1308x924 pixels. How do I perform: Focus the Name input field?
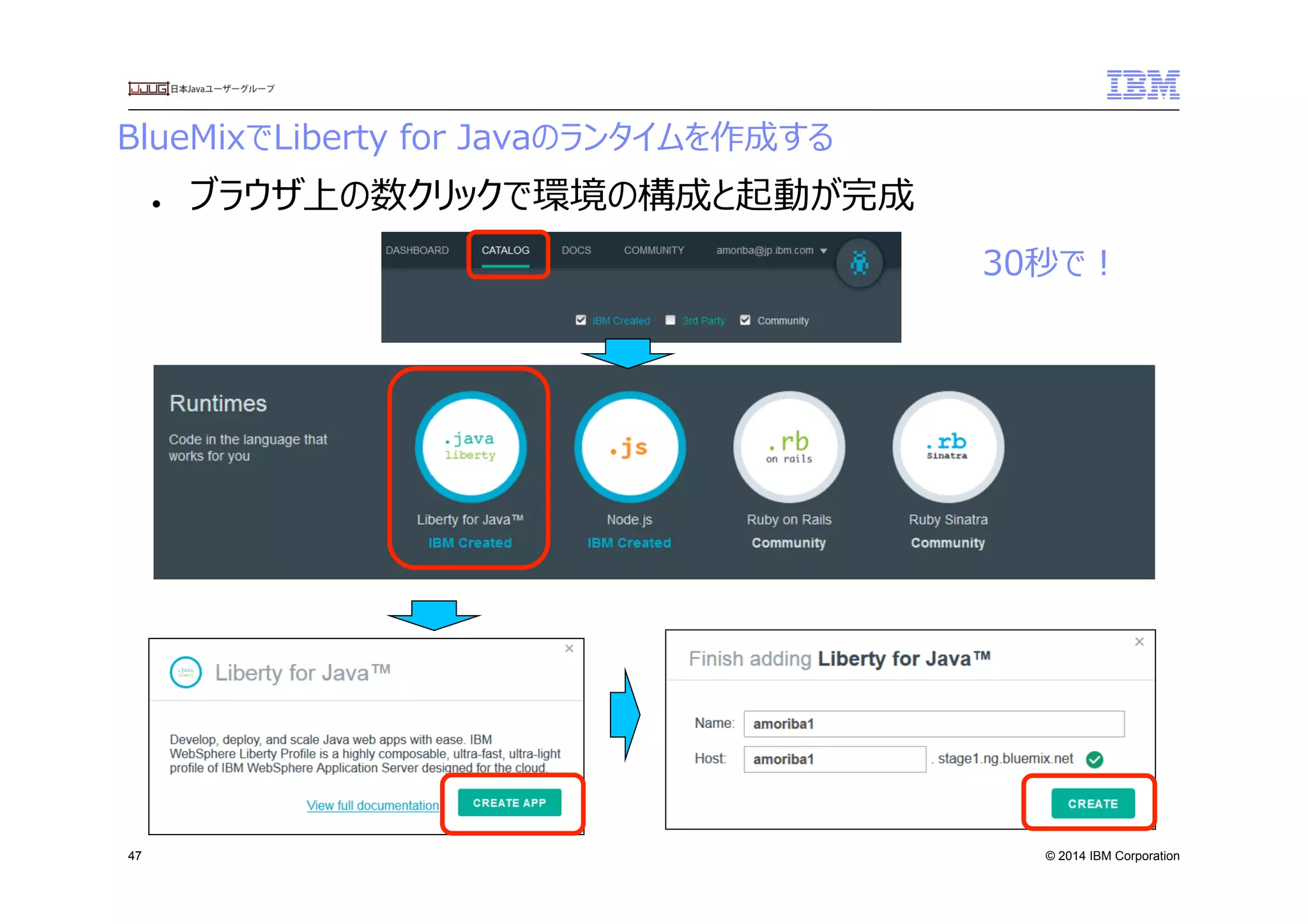(934, 723)
